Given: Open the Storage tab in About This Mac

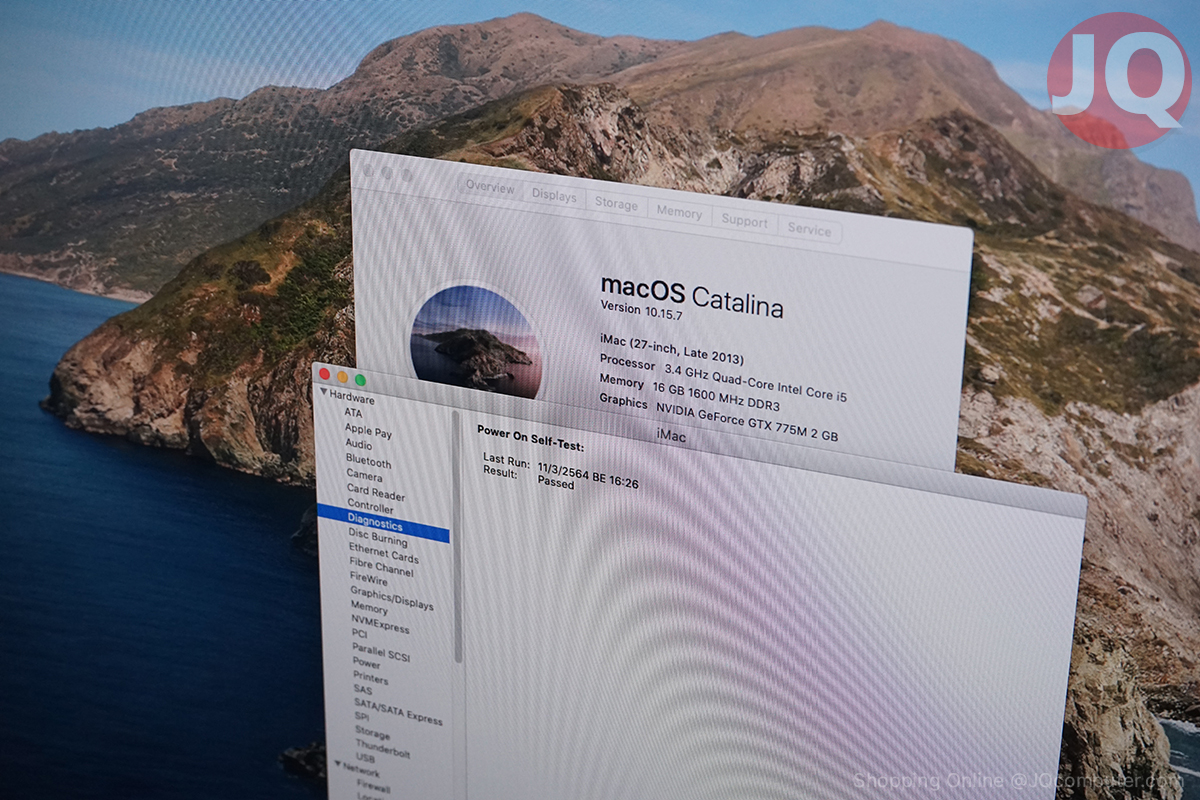Looking at the screenshot, I should pos(616,204).
